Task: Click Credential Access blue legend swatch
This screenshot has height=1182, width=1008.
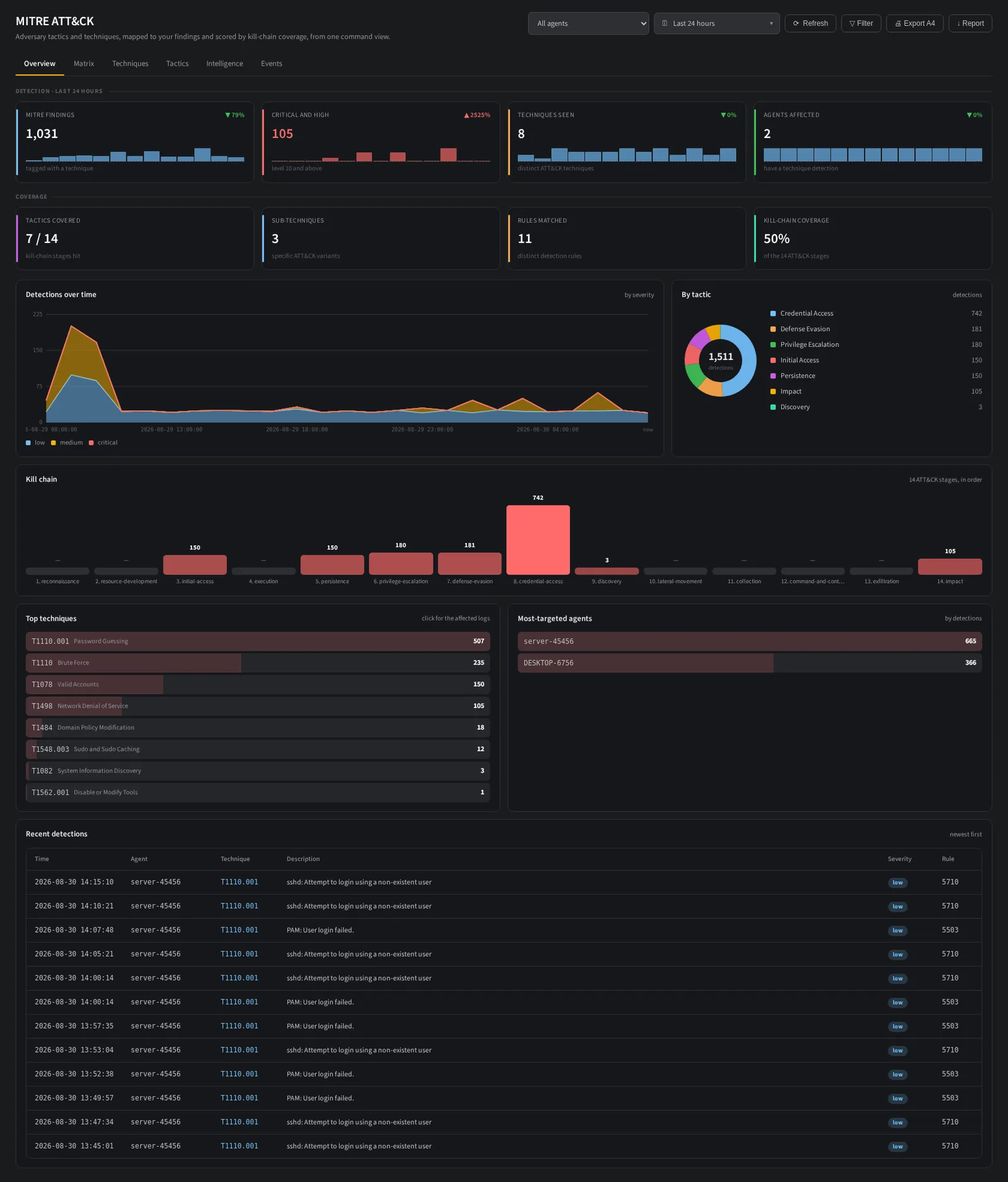Action: (773, 314)
